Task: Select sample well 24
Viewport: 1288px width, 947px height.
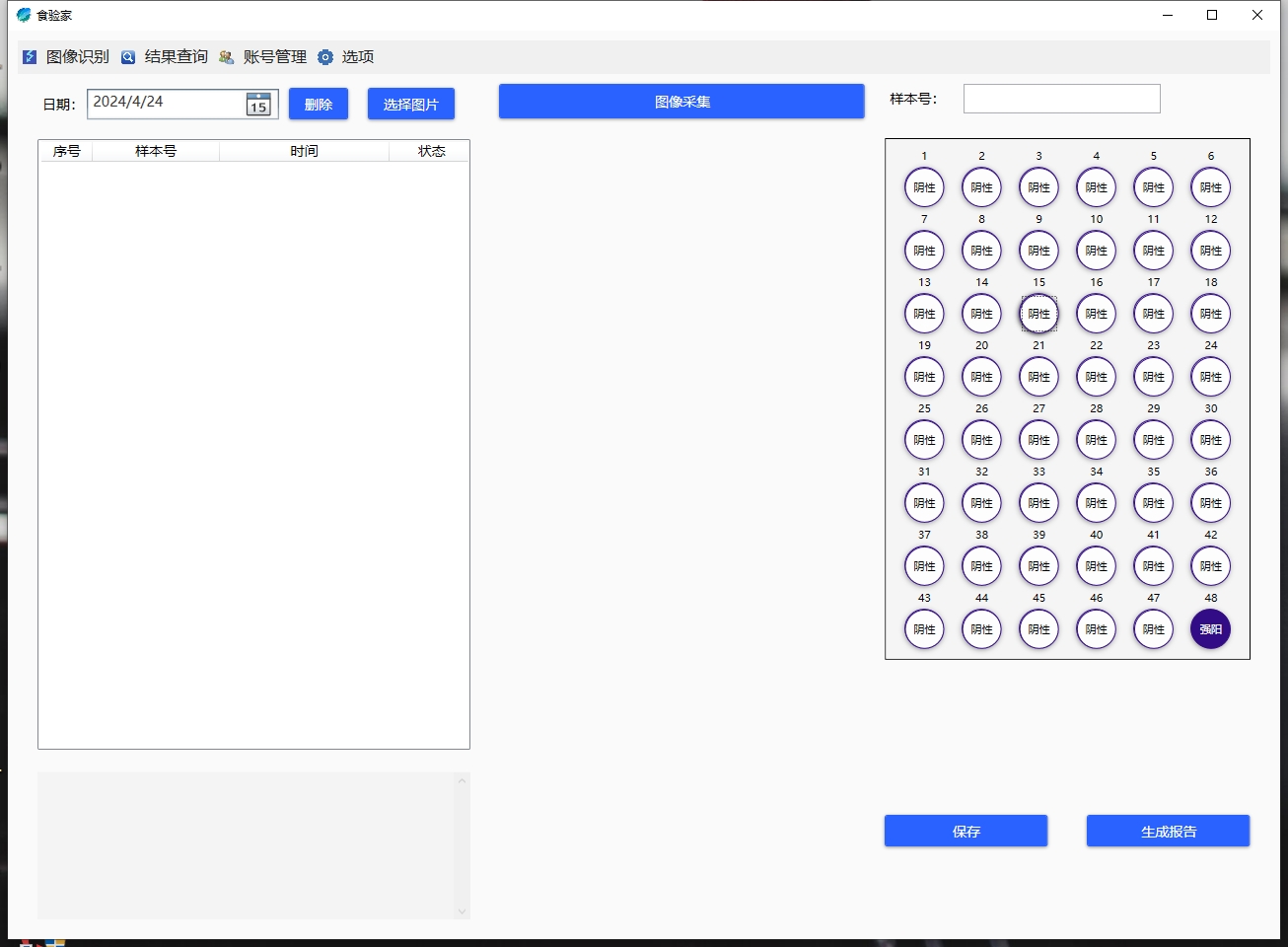Action: click(1211, 377)
